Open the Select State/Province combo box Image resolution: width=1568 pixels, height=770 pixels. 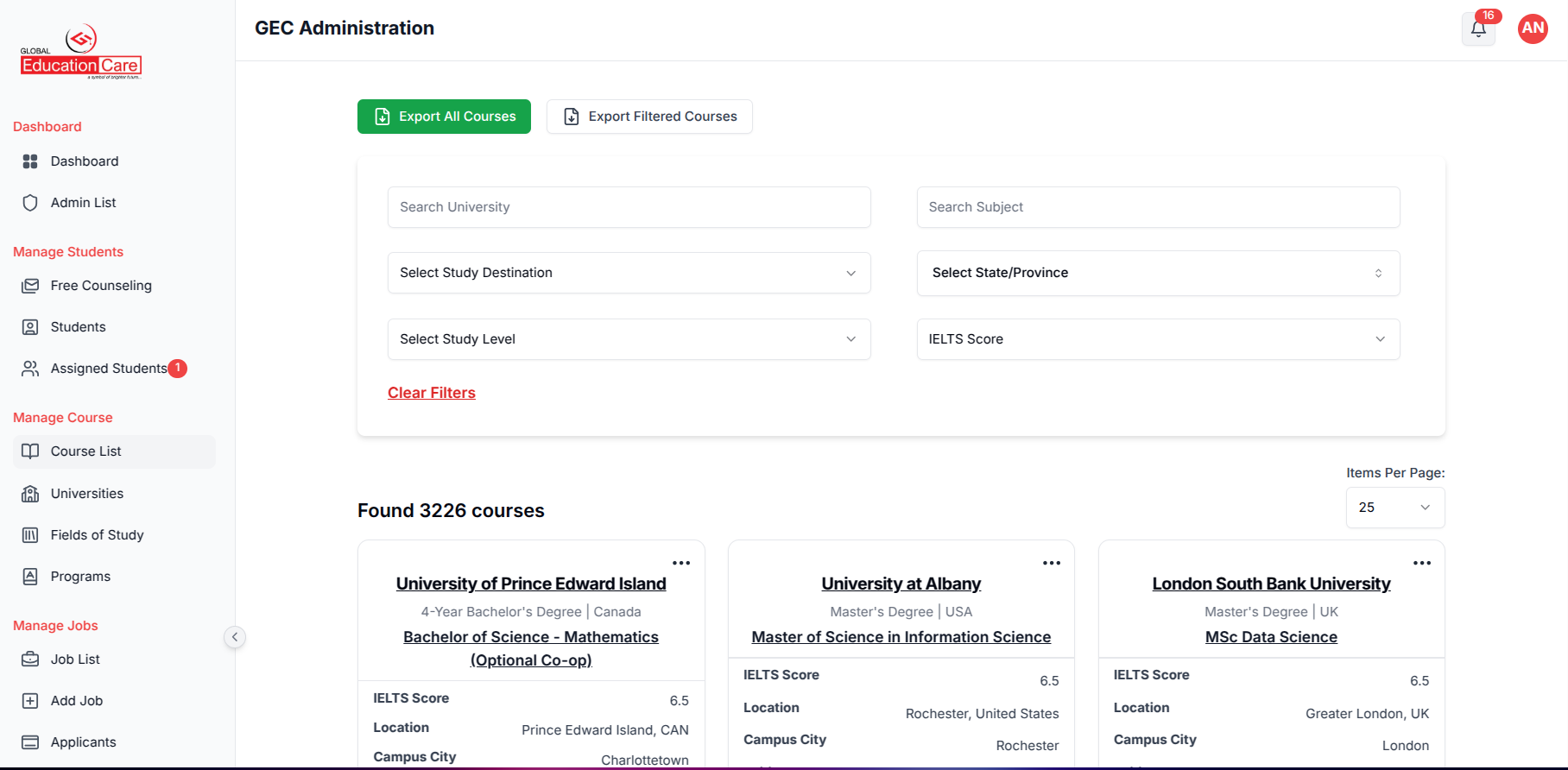click(1157, 273)
